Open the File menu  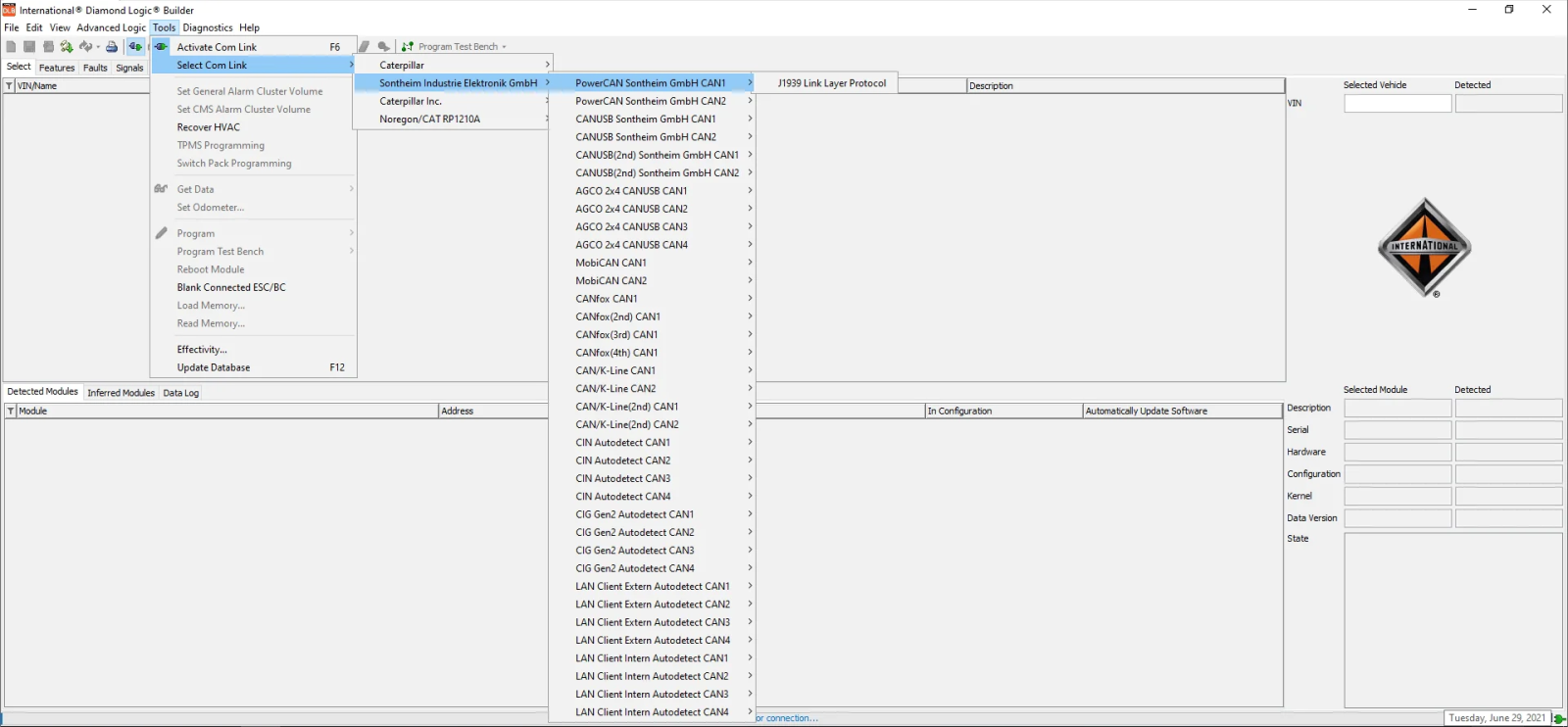tap(12, 27)
